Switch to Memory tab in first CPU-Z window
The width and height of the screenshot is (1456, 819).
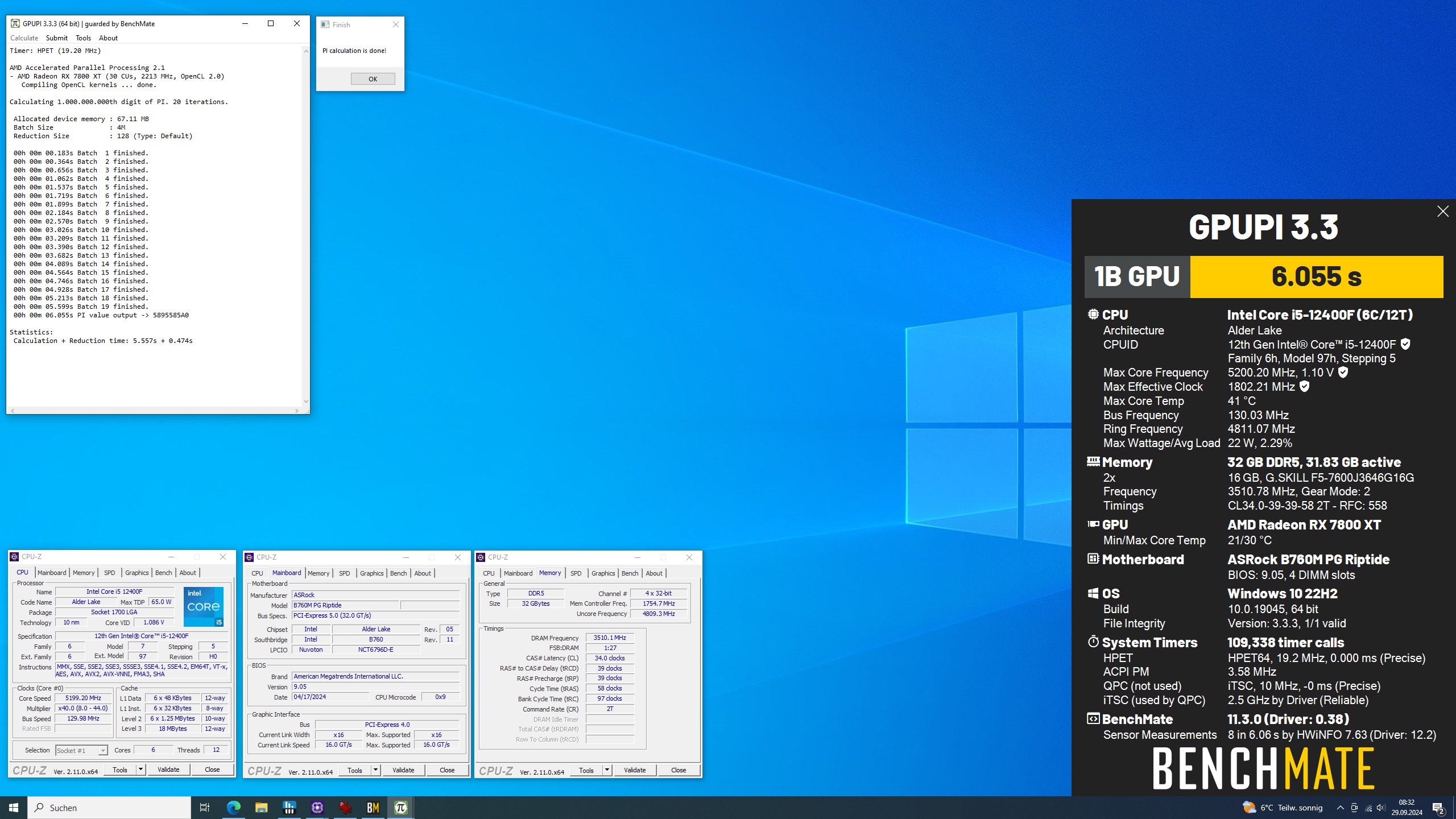point(84,573)
